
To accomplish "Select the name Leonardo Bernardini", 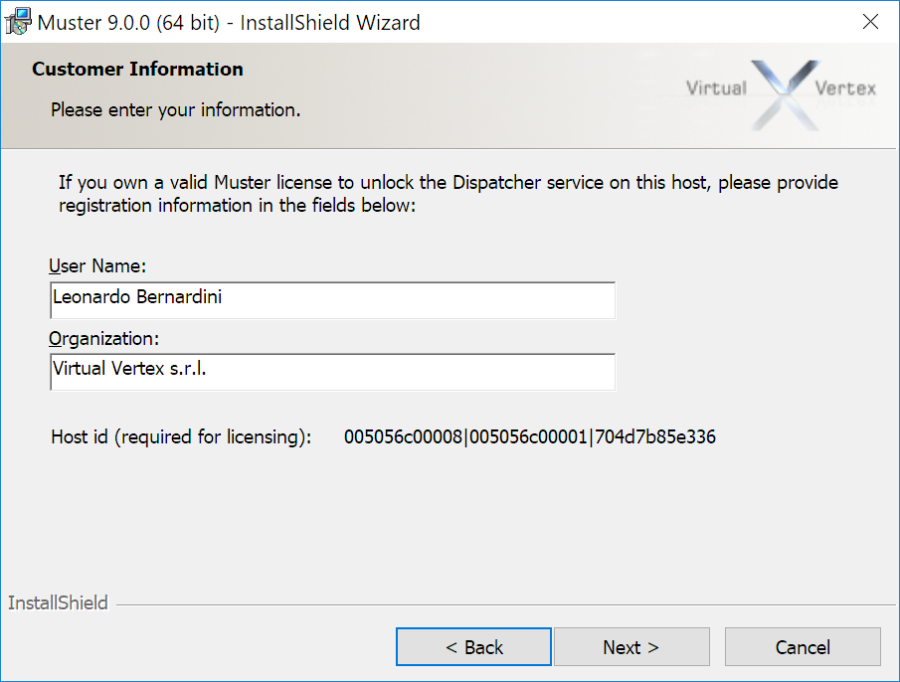I will (137, 297).
